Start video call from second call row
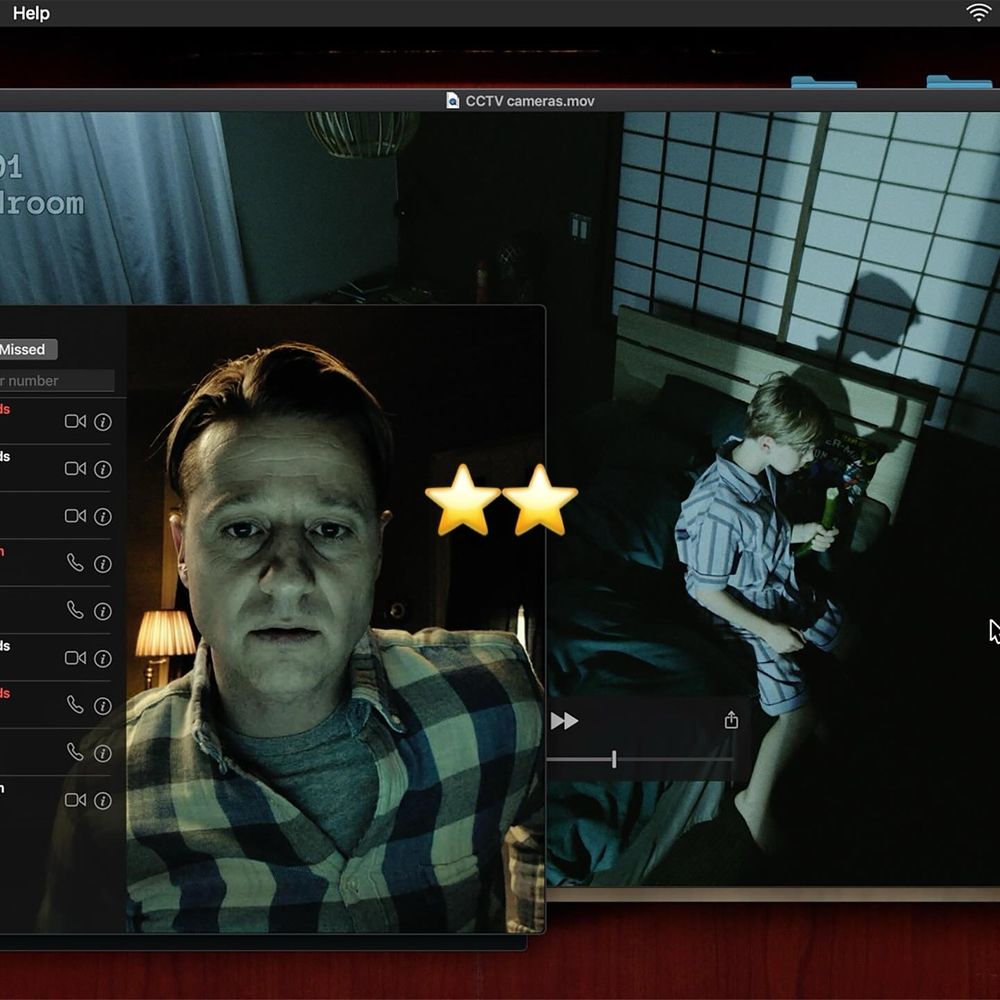 tap(75, 469)
